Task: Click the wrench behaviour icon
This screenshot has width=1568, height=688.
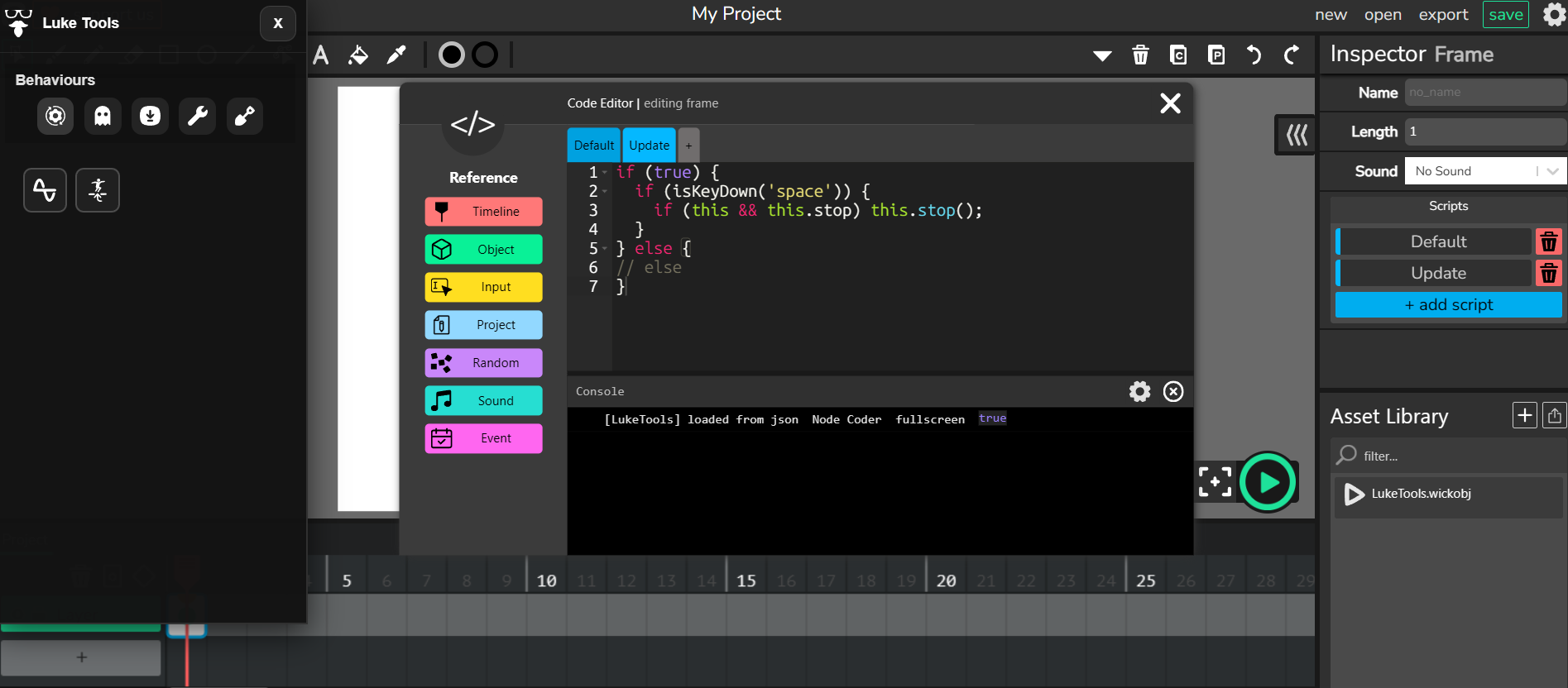Action: point(197,116)
